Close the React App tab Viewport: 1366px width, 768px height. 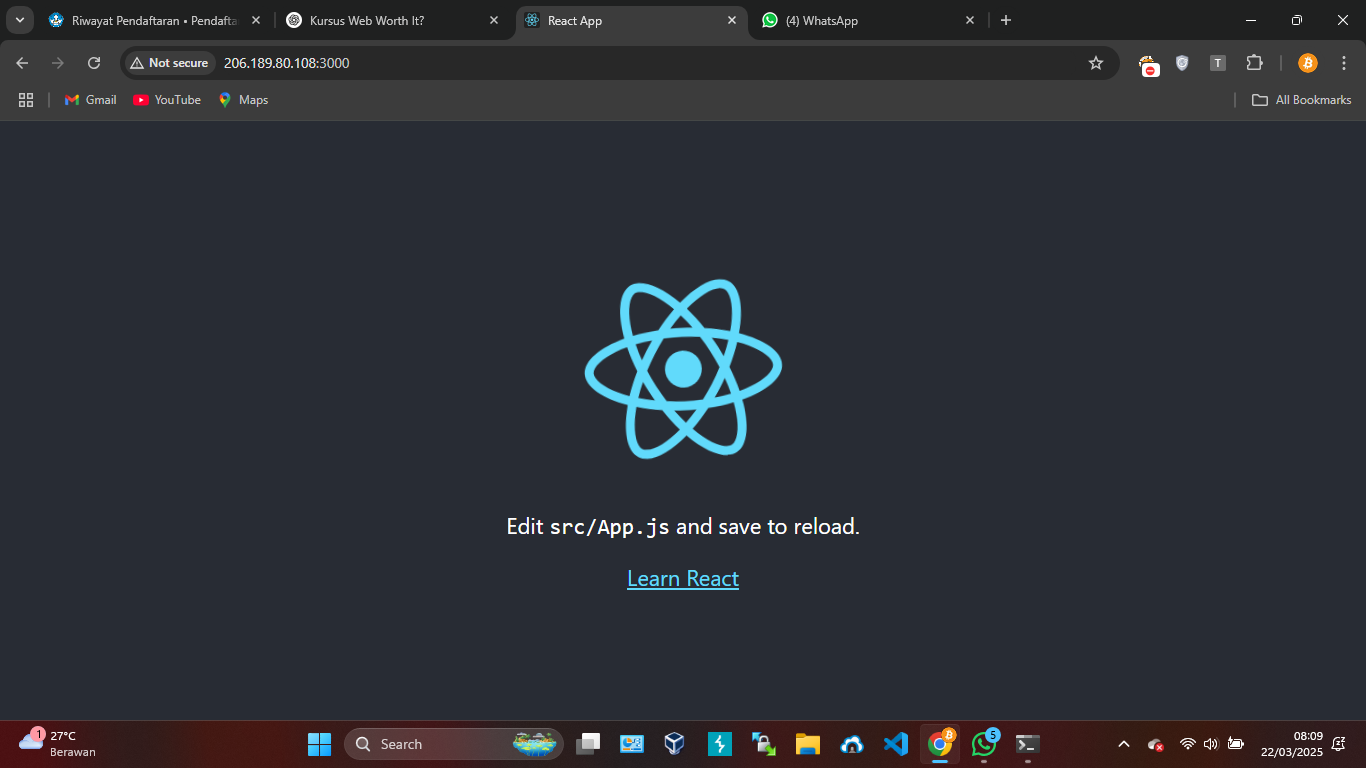732,20
